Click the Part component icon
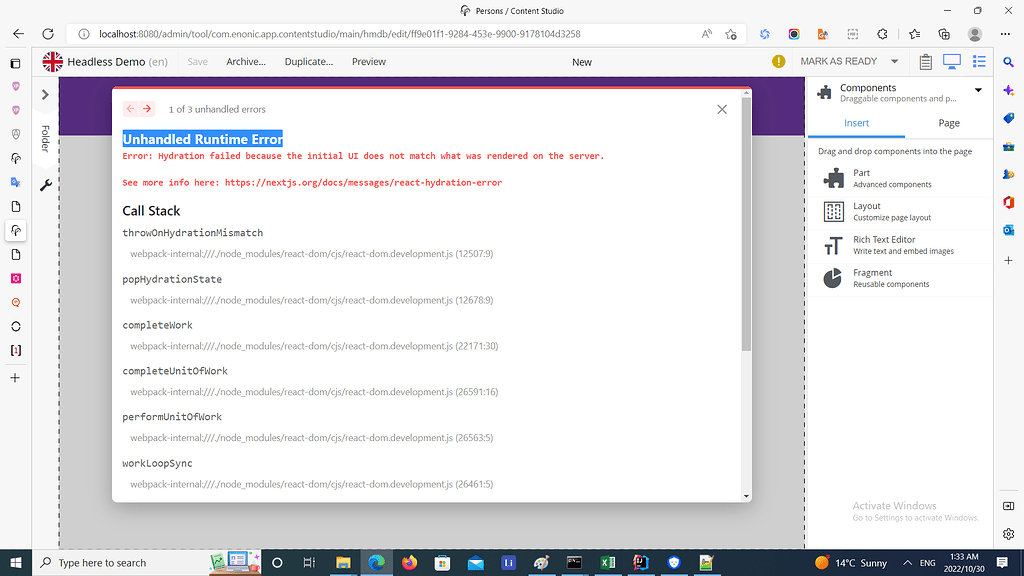The width and height of the screenshot is (1024, 576). [832, 177]
